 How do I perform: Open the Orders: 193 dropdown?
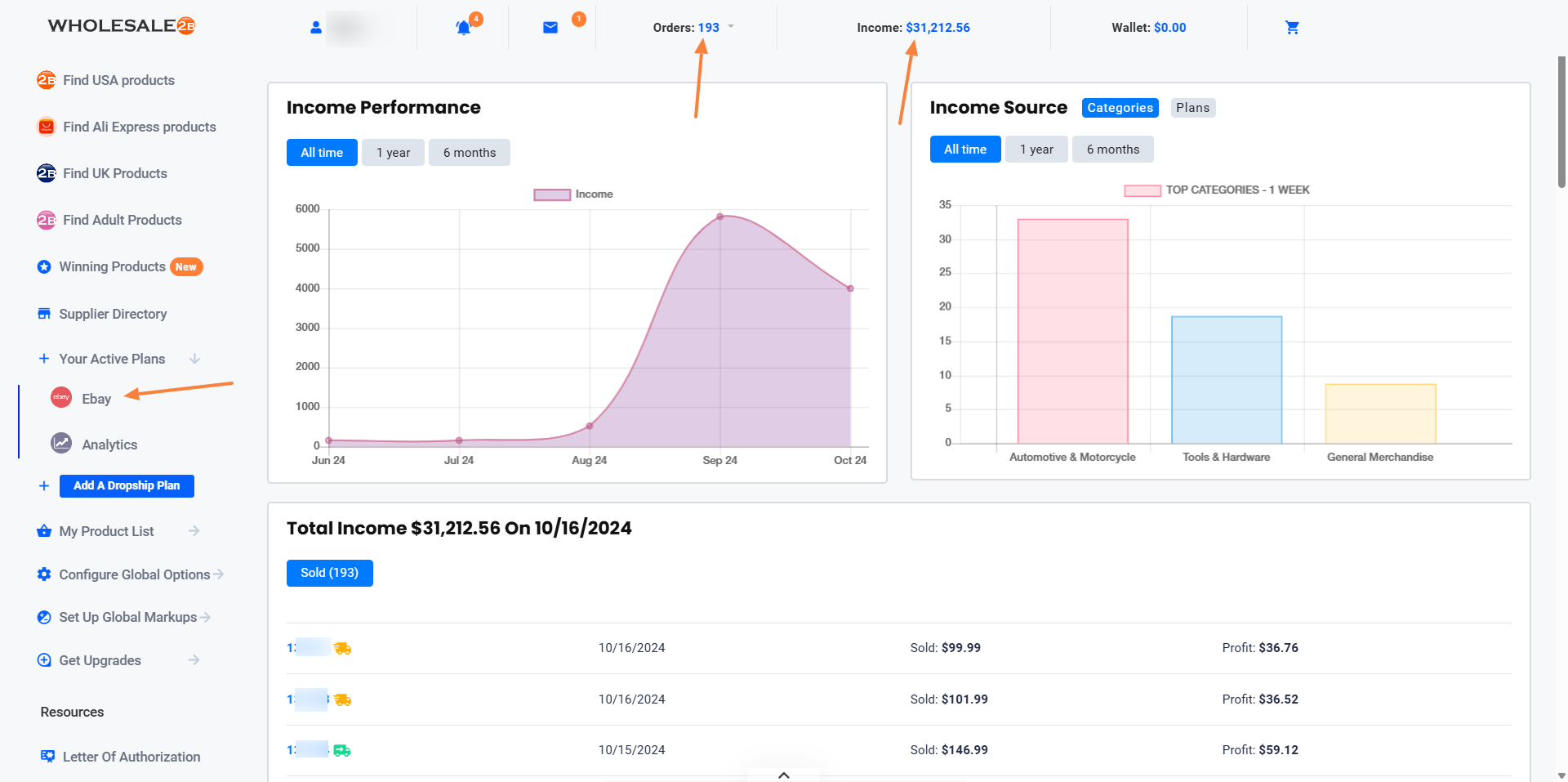(x=693, y=27)
